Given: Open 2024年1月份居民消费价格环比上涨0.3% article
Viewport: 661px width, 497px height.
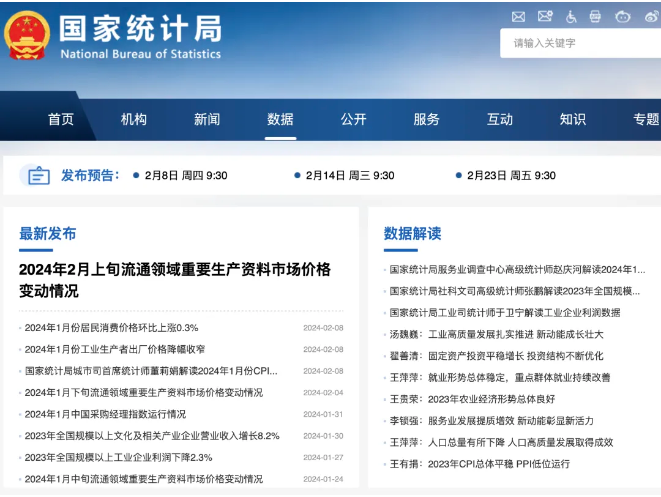Looking at the screenshot, I should coord(111,328).
